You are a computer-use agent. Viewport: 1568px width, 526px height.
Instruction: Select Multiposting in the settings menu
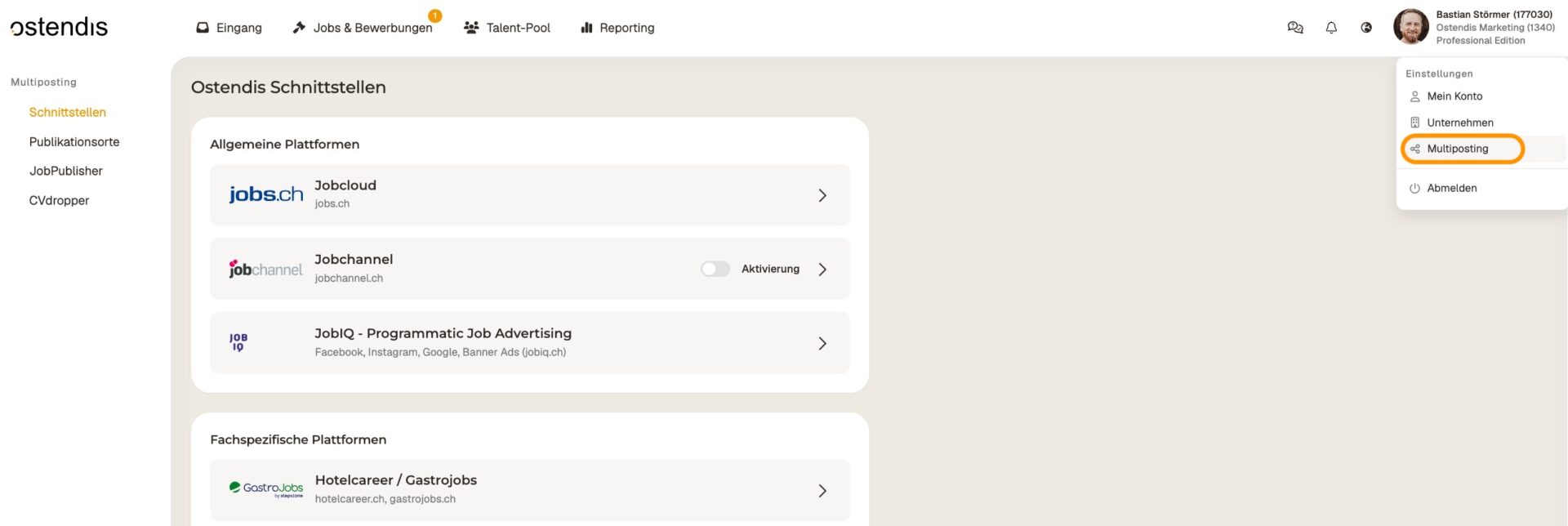pyautogui.click(x=1457, y=149)
